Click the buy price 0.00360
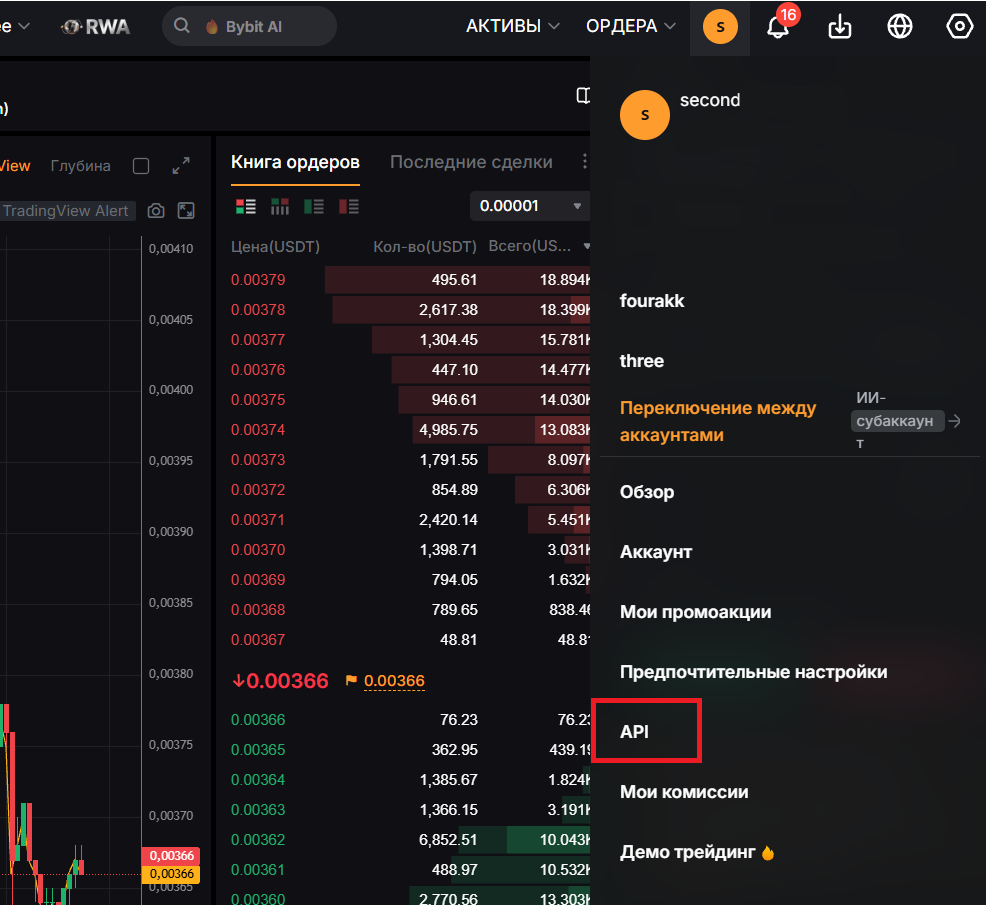Screen dimensions: 986x905 coord(258,899)
